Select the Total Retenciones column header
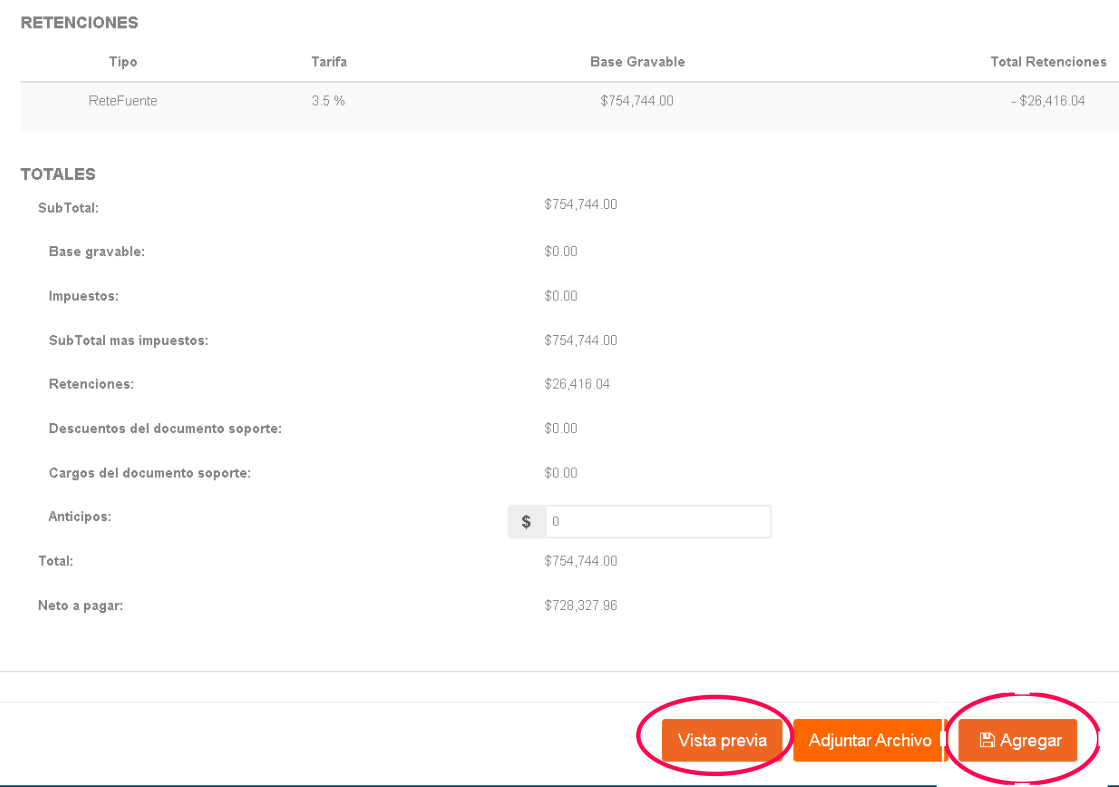Screen dimensions: 1119x787 point(1048,61)
